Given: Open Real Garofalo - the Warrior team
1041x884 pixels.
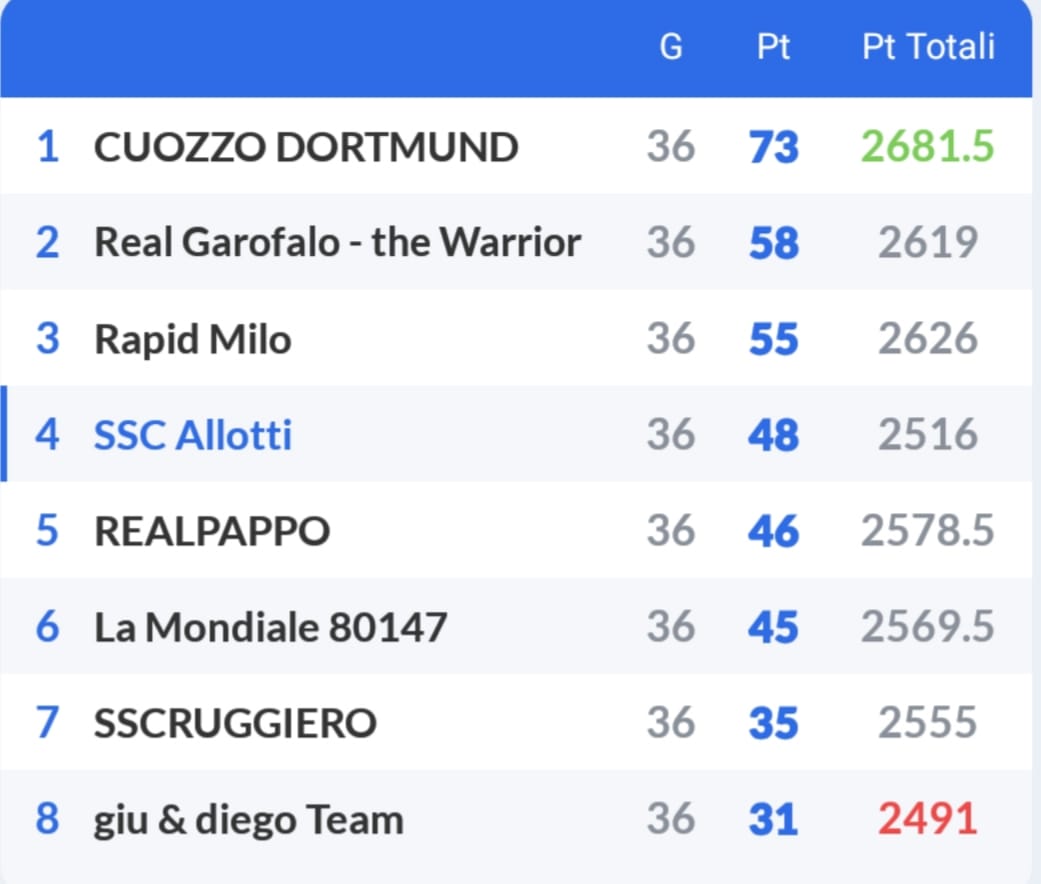Looking at the screenshot, I should (x=337, y=243).
